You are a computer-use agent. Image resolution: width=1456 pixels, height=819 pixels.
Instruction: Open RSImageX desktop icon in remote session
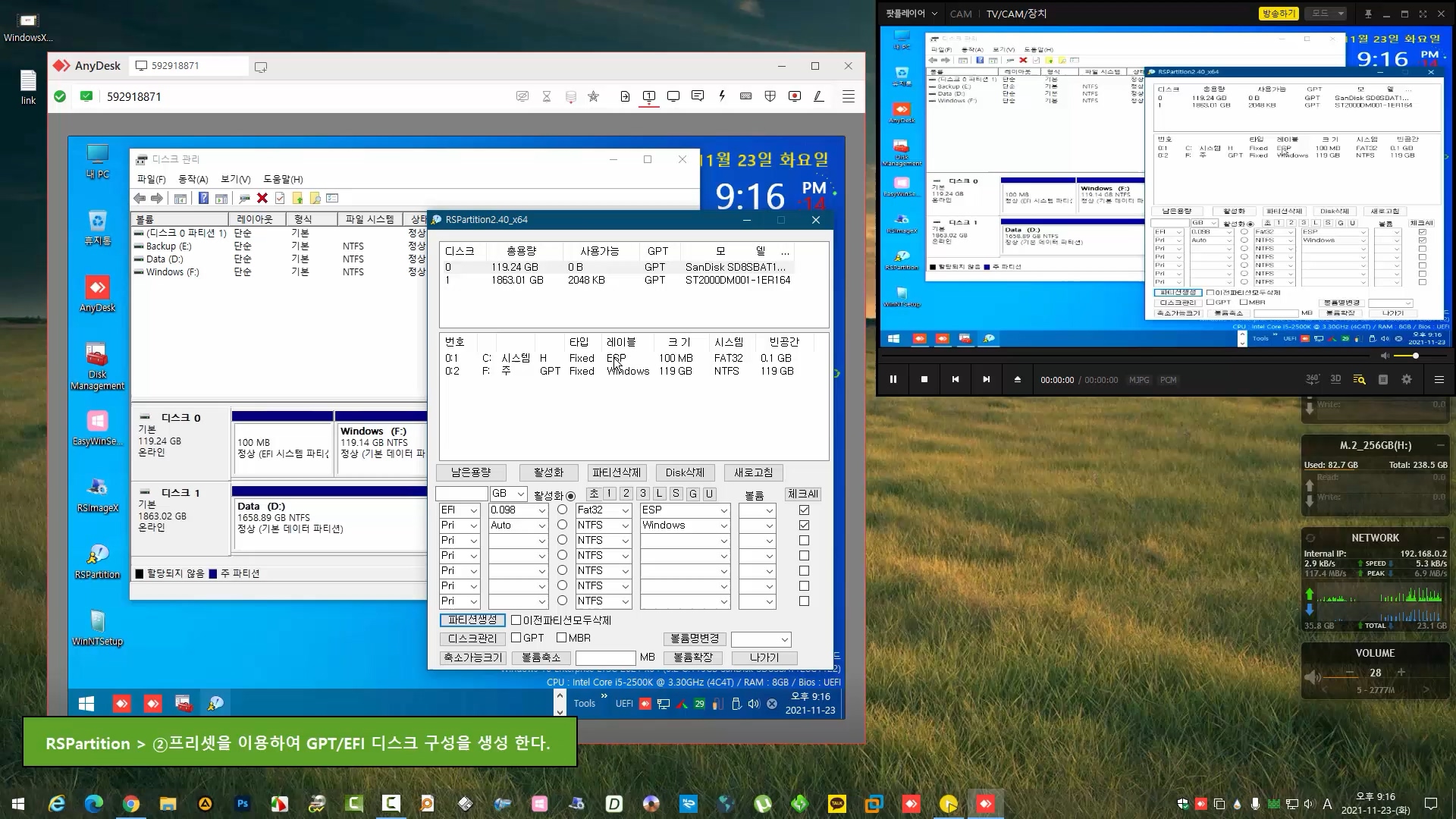[x=97, y=494]
